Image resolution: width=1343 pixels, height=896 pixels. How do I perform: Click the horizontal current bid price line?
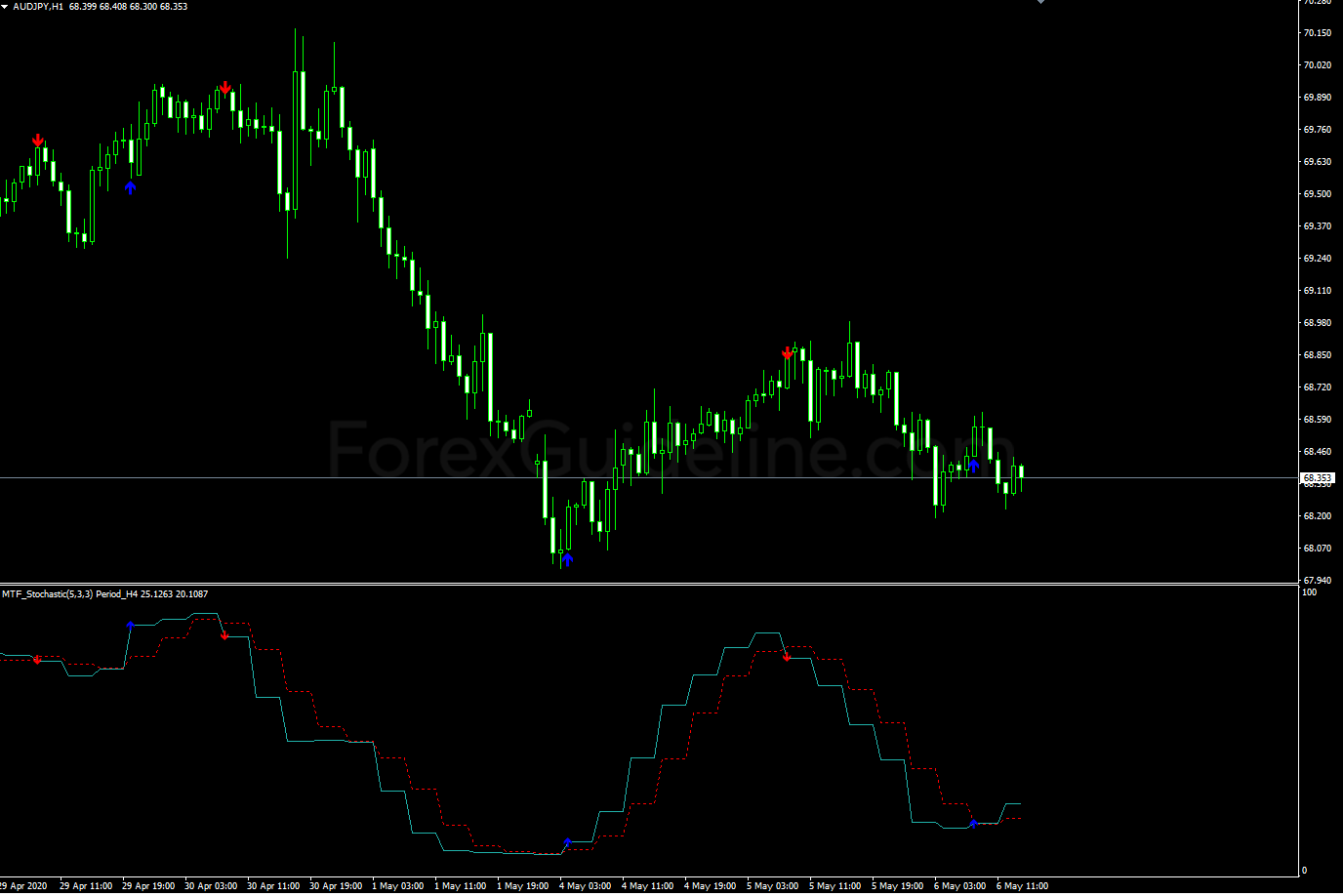[x=649, y=477]
